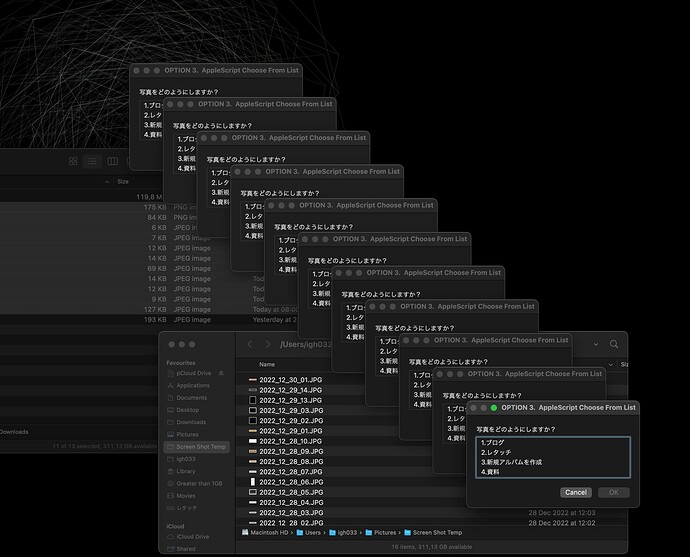Select file 2022_12_29_01.JPG
The image size is (690, 557).
(290, 431)
